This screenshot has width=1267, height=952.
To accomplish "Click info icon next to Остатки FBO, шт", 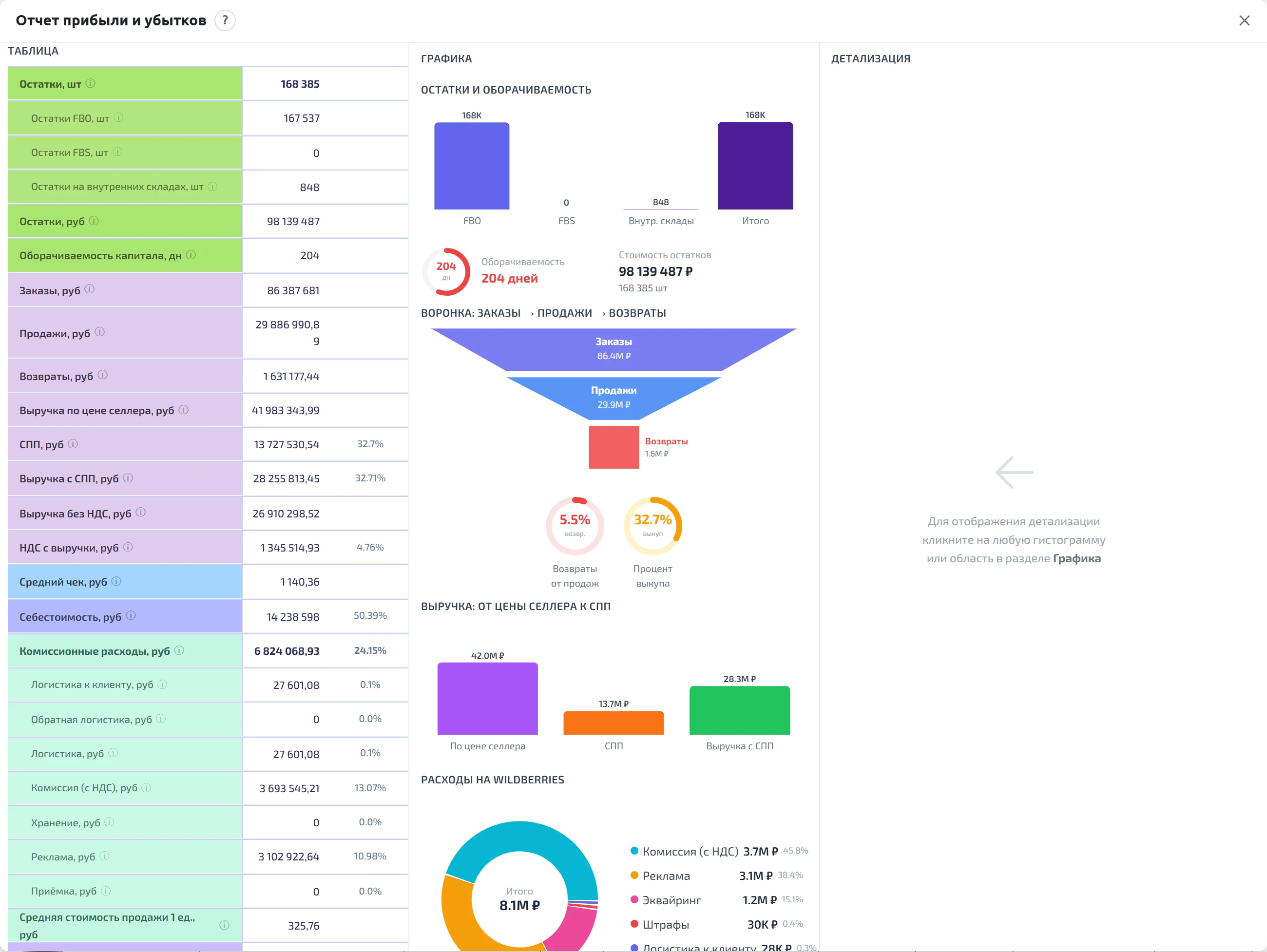I will click(118, 118).
